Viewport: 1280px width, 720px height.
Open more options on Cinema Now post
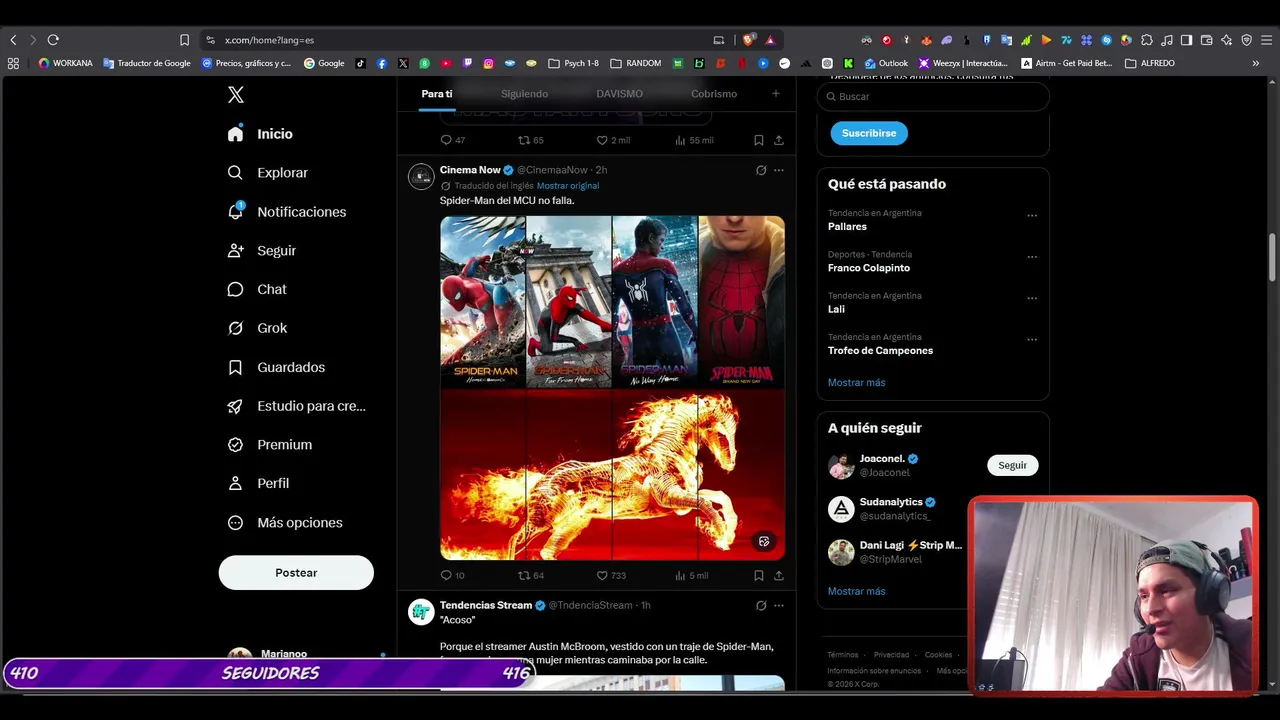(x=779, y=170)
